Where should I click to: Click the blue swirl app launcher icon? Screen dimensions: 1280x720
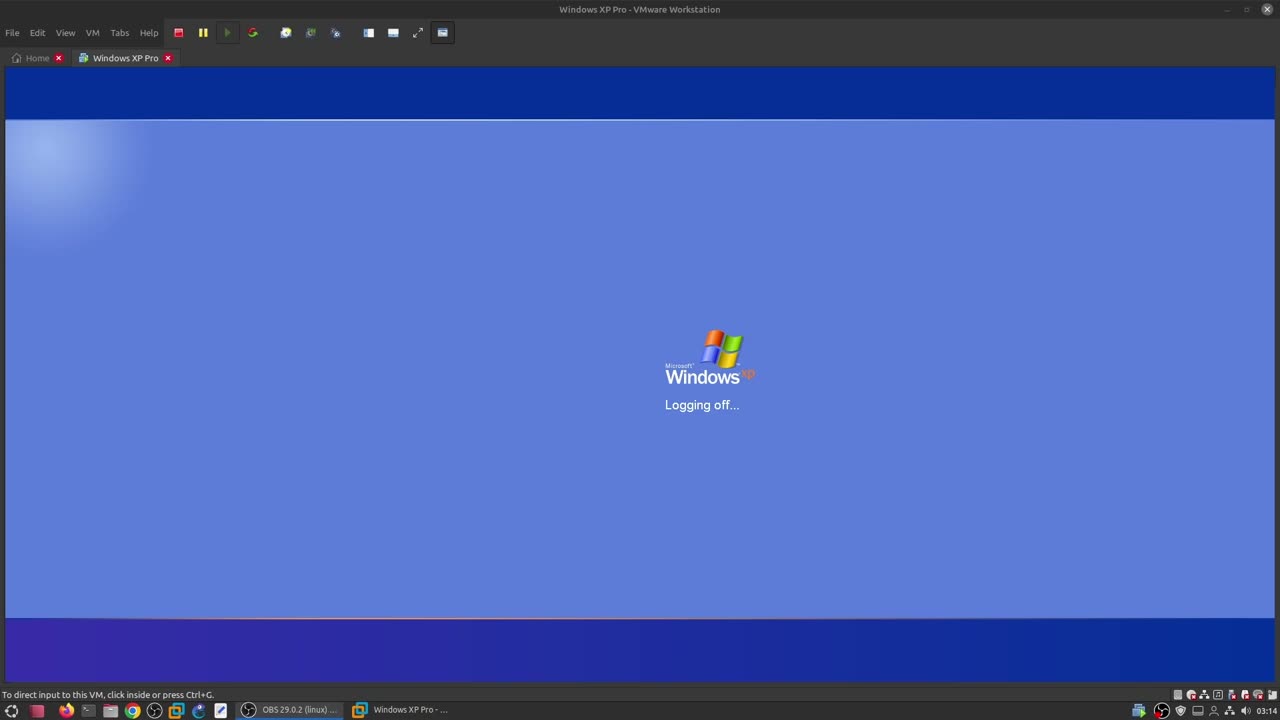(x=199, y=711)
